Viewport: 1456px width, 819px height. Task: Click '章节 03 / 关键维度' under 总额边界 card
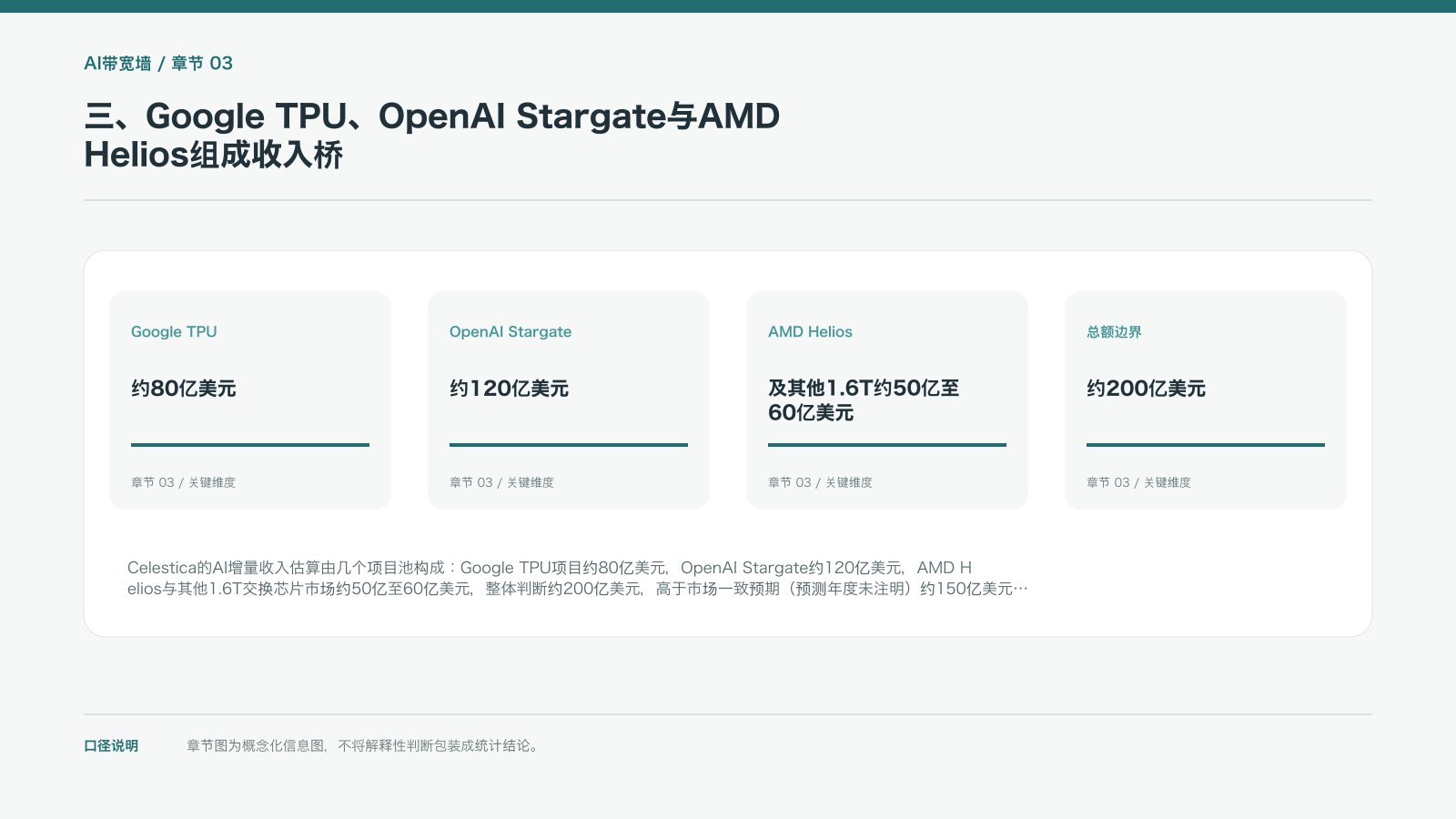1138,482
